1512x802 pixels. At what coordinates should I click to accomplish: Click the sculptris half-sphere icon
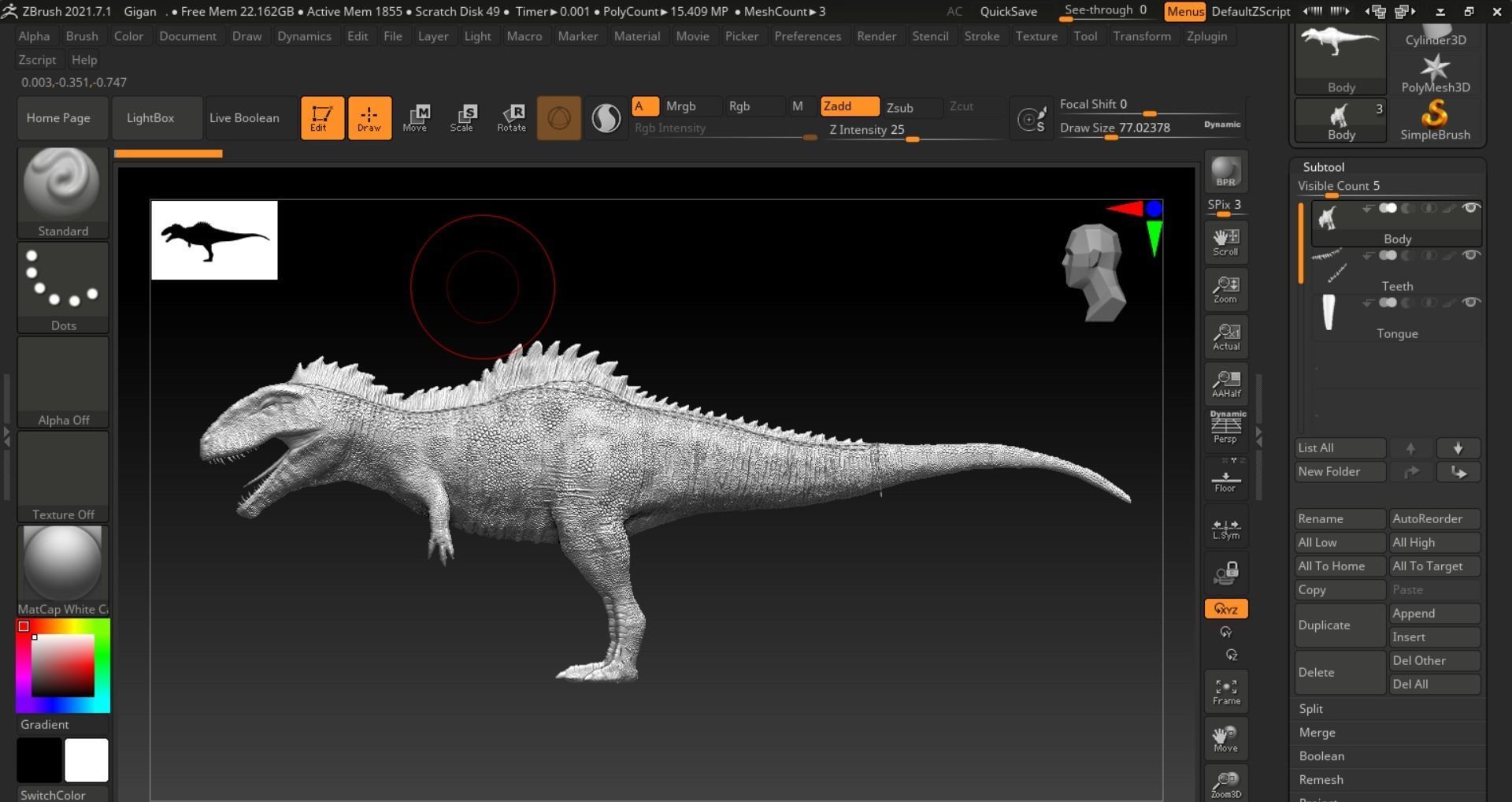[606, 118]
